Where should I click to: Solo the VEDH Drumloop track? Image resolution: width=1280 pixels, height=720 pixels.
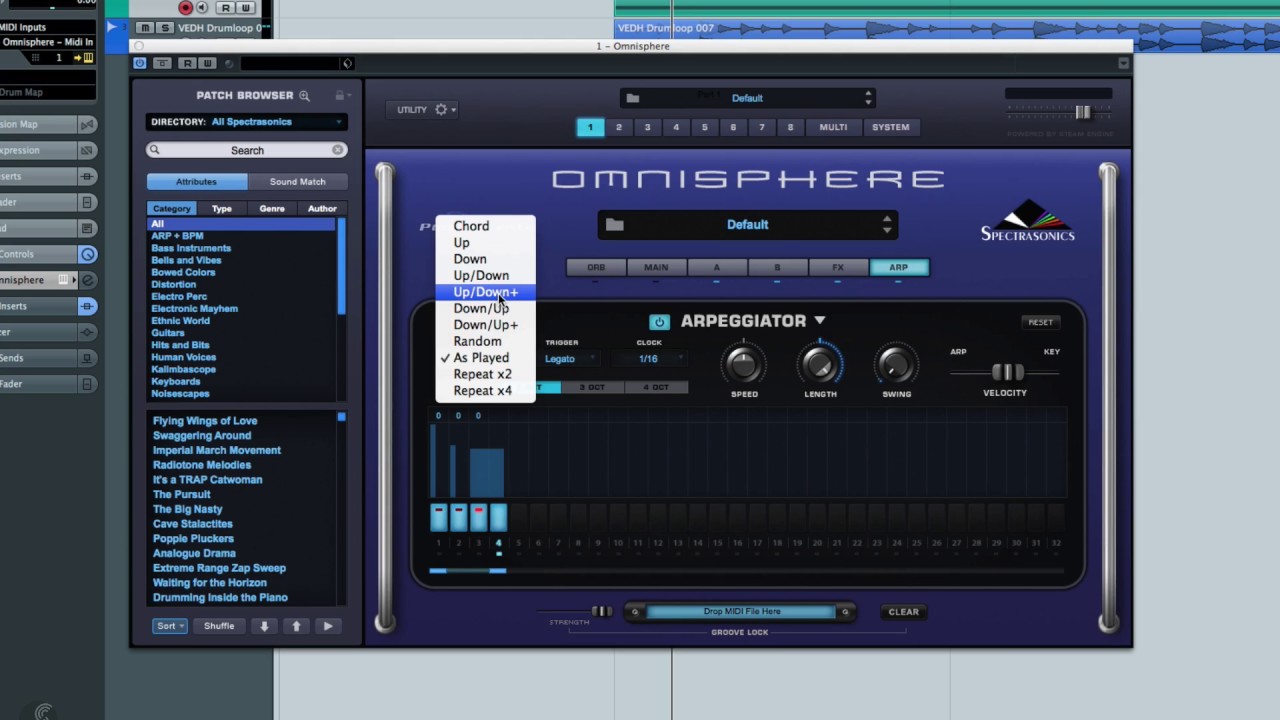pyautogui.click(x=165, y=28)
